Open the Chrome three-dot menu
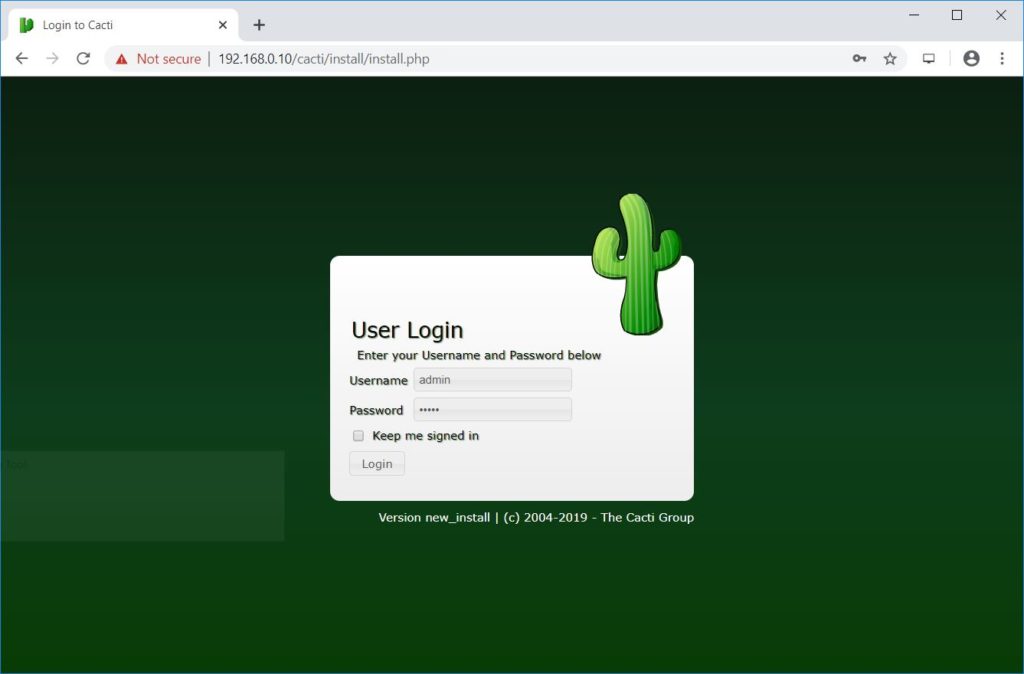Screen dimensions: 1024x674 [x=1003, y=58]
